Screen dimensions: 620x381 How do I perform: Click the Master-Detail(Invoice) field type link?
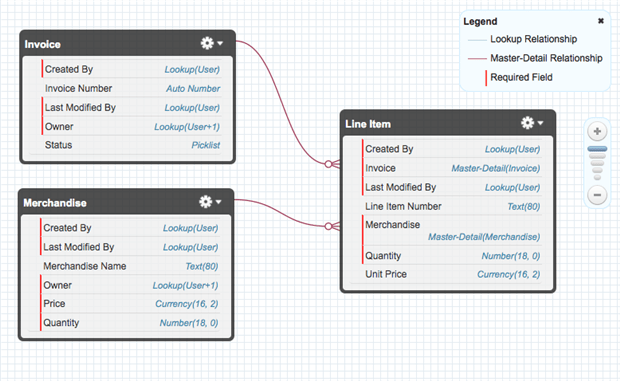pos(495,168)
